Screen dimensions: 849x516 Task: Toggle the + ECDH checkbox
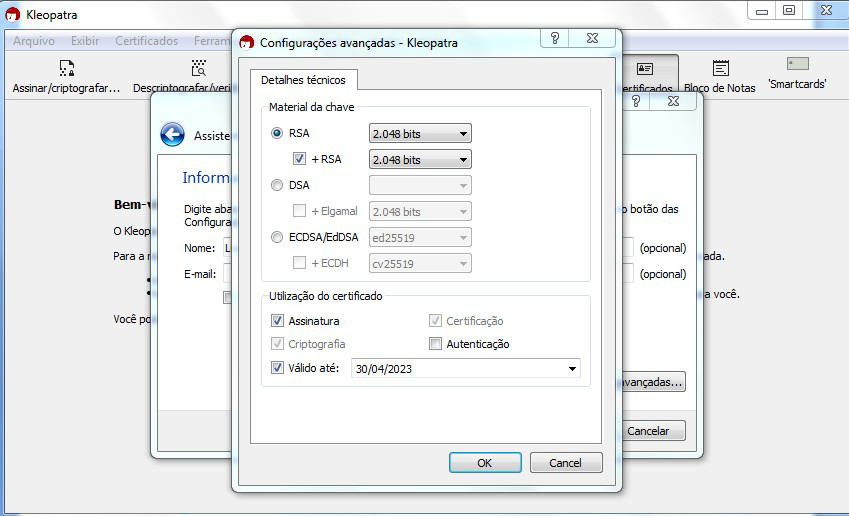(299, 263)
